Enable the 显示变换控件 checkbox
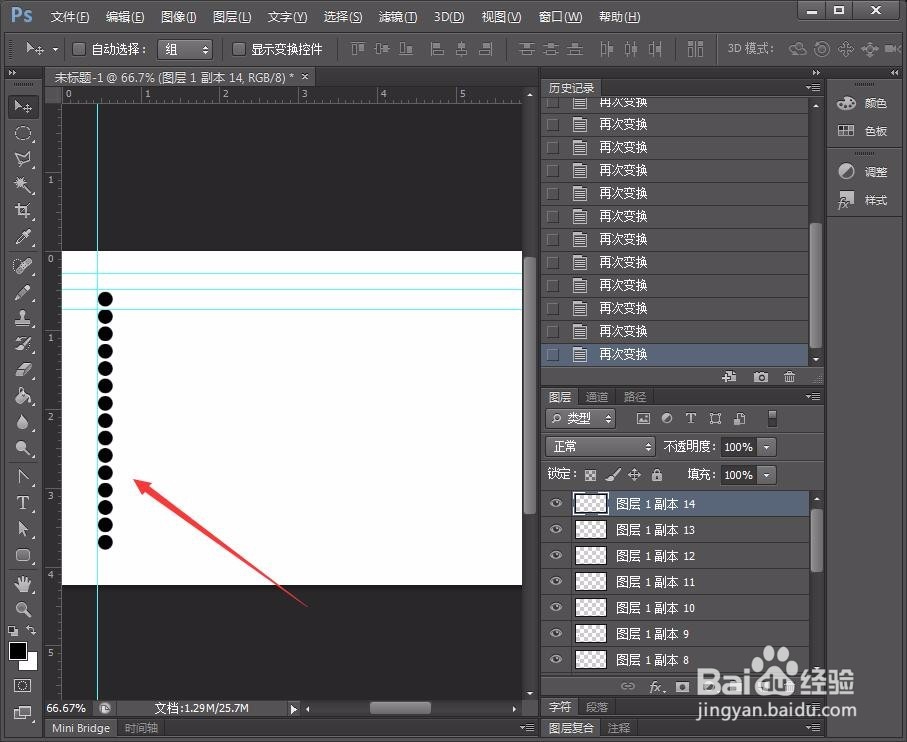Image resolution: width=907 pixels, height=742 pixels. pyautogui.click(x=238, y=49)
